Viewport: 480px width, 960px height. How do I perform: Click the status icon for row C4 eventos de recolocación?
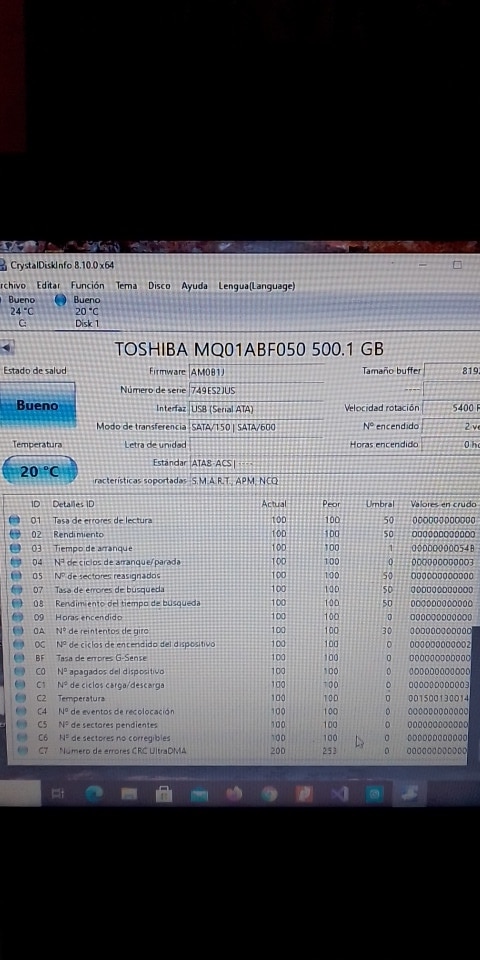[22, 711]
